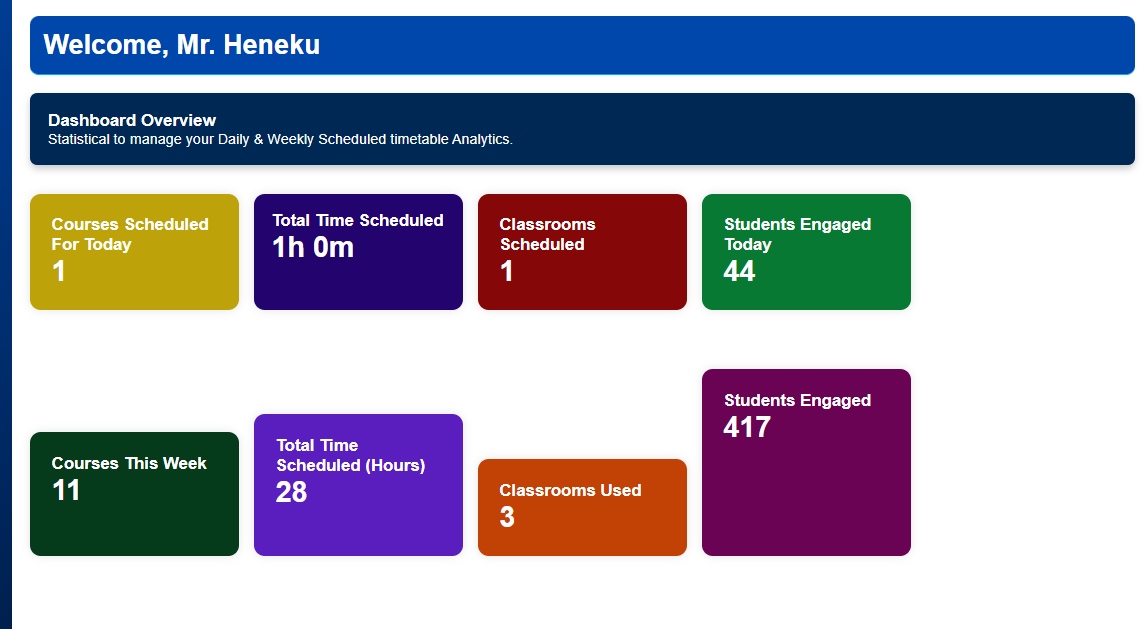Open the weekly Students Engaged purple card

point(806,463)
